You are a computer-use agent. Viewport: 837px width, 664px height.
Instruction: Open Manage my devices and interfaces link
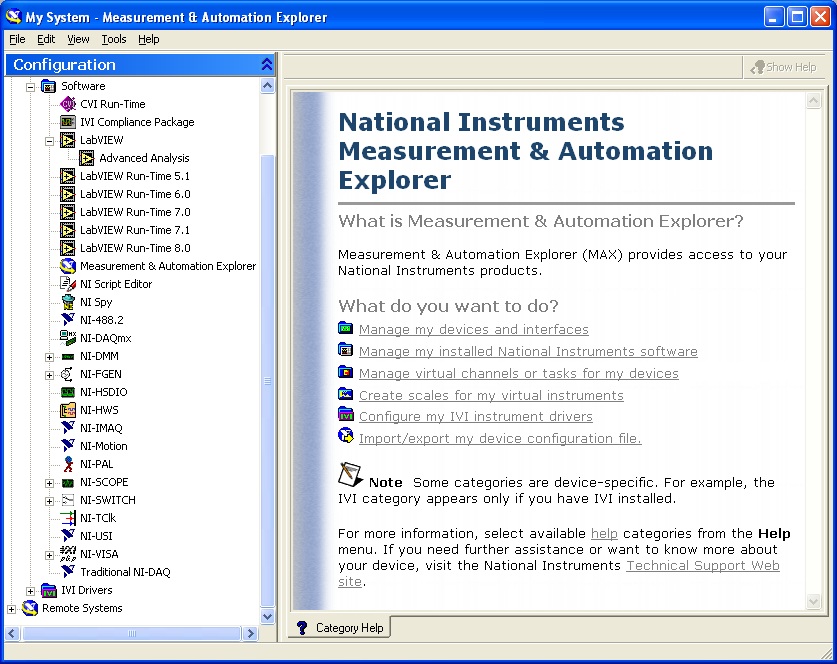coord(473,329)
